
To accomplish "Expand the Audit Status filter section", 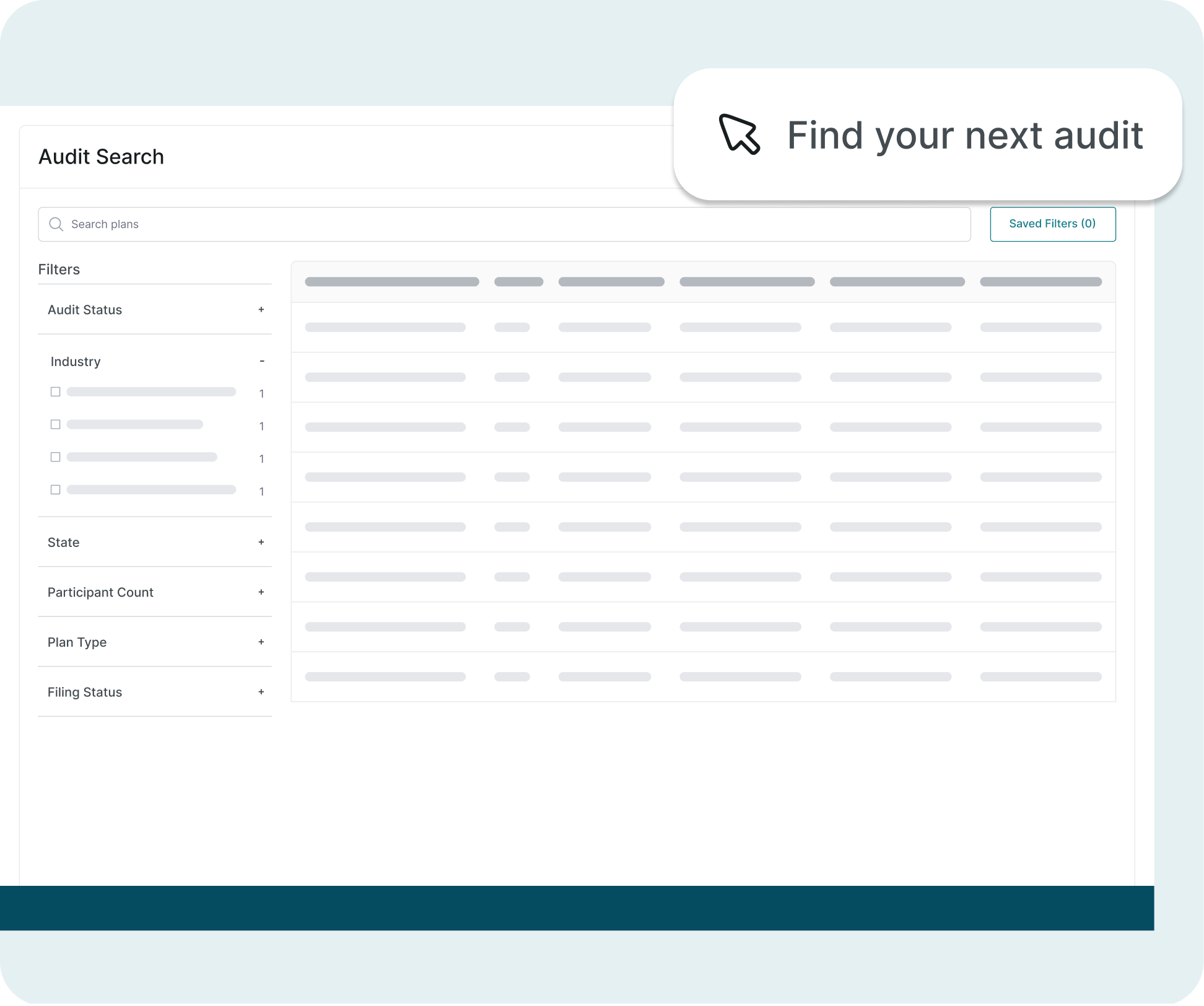I will coord(85,310).
